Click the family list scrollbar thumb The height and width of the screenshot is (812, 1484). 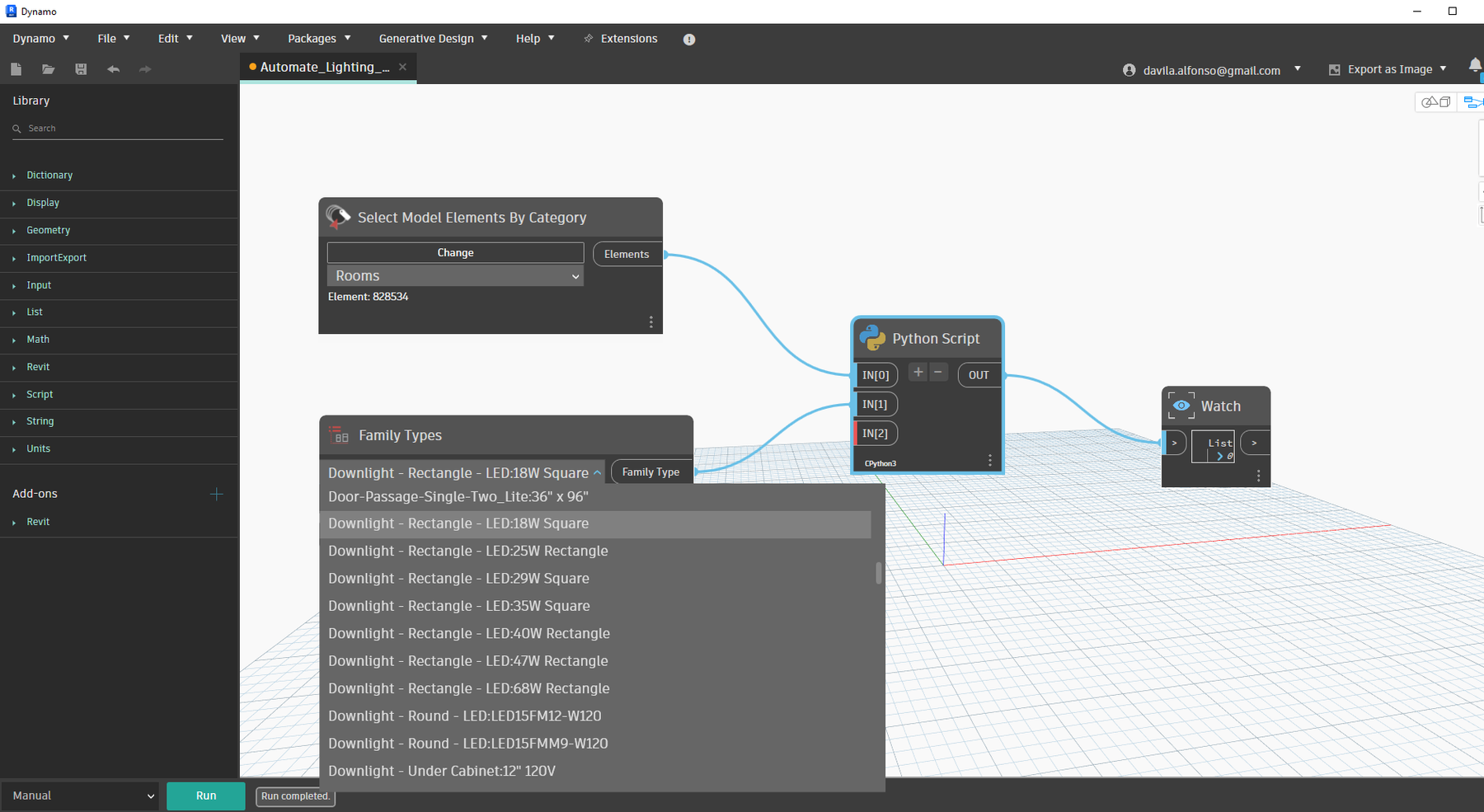tap(878, 573)
